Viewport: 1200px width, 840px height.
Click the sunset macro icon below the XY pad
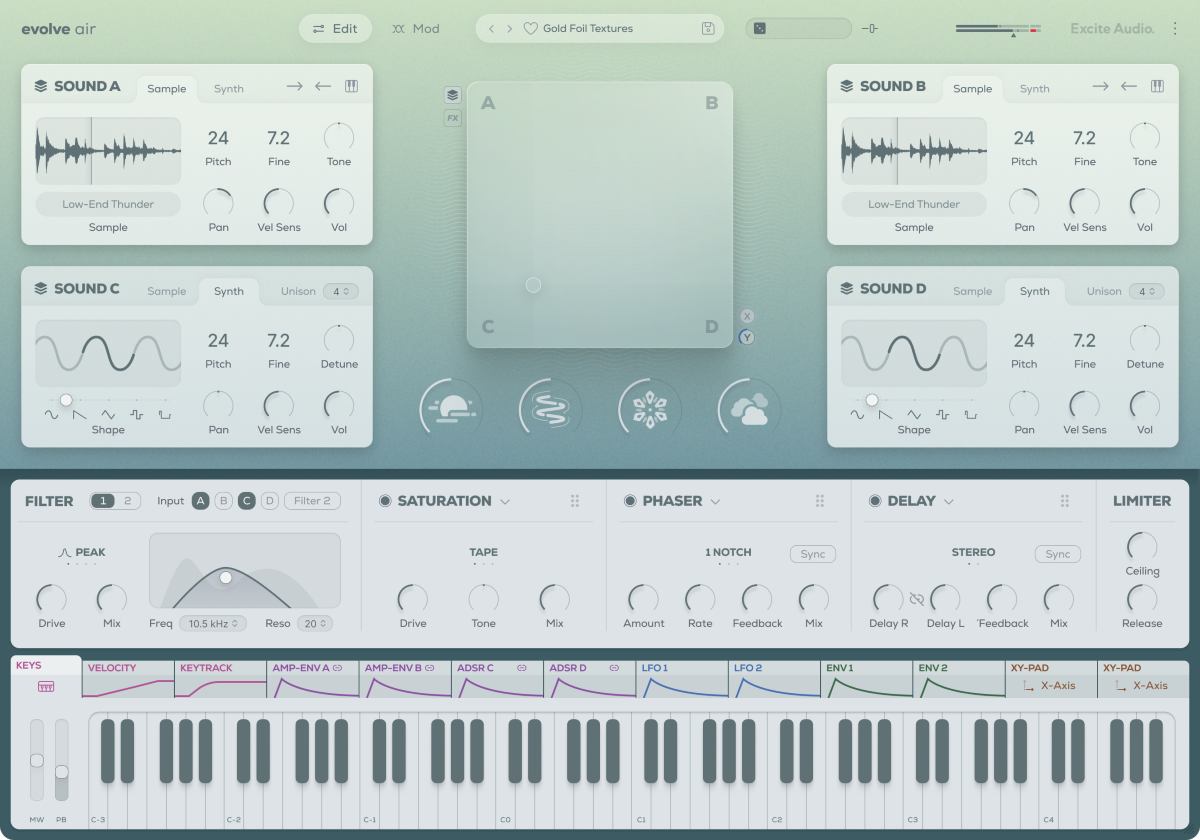click(450, 408)
